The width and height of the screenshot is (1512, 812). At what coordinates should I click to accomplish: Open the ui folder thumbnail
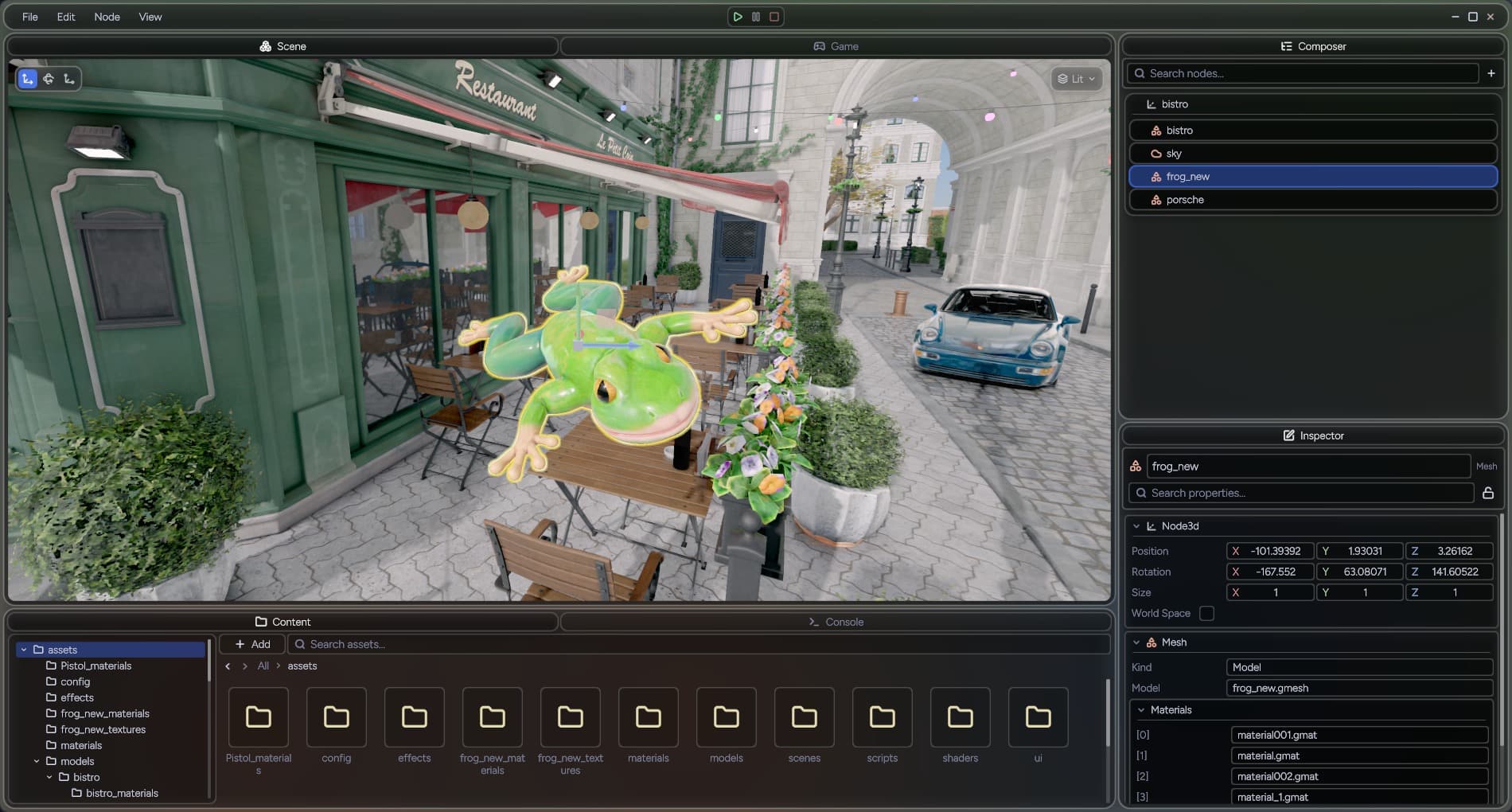coord(1039,717)
